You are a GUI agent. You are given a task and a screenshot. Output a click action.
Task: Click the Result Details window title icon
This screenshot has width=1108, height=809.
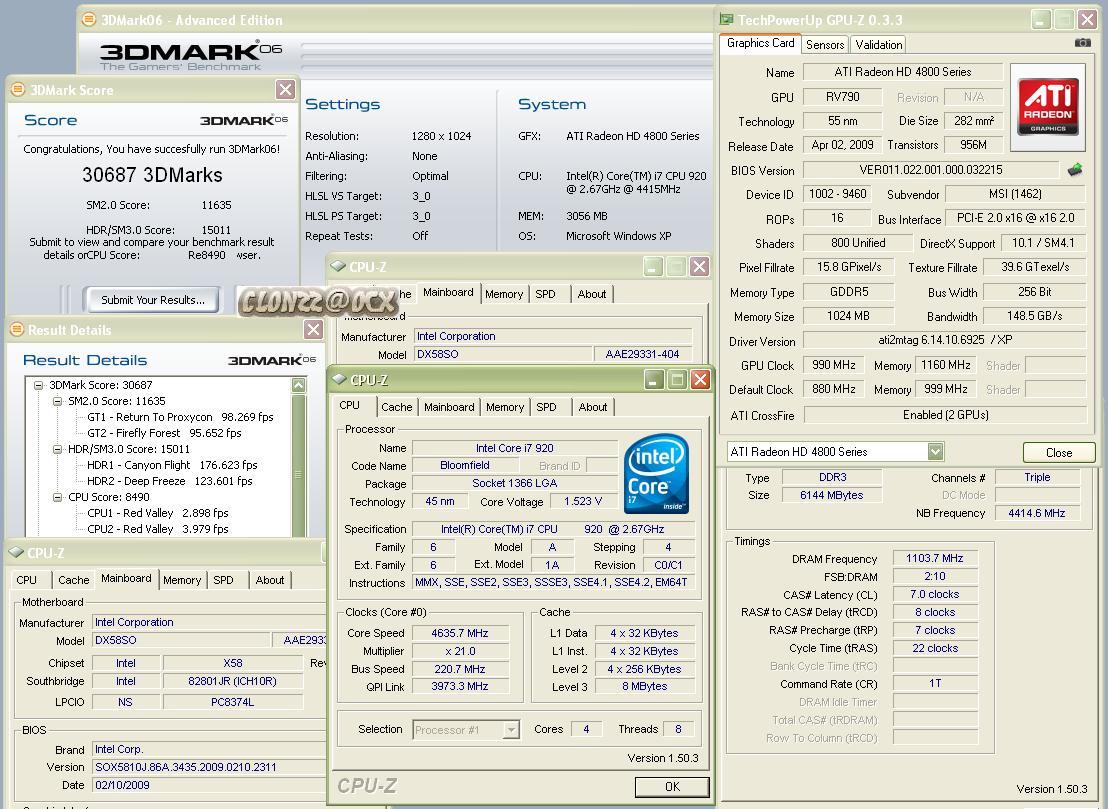[17, 329]
